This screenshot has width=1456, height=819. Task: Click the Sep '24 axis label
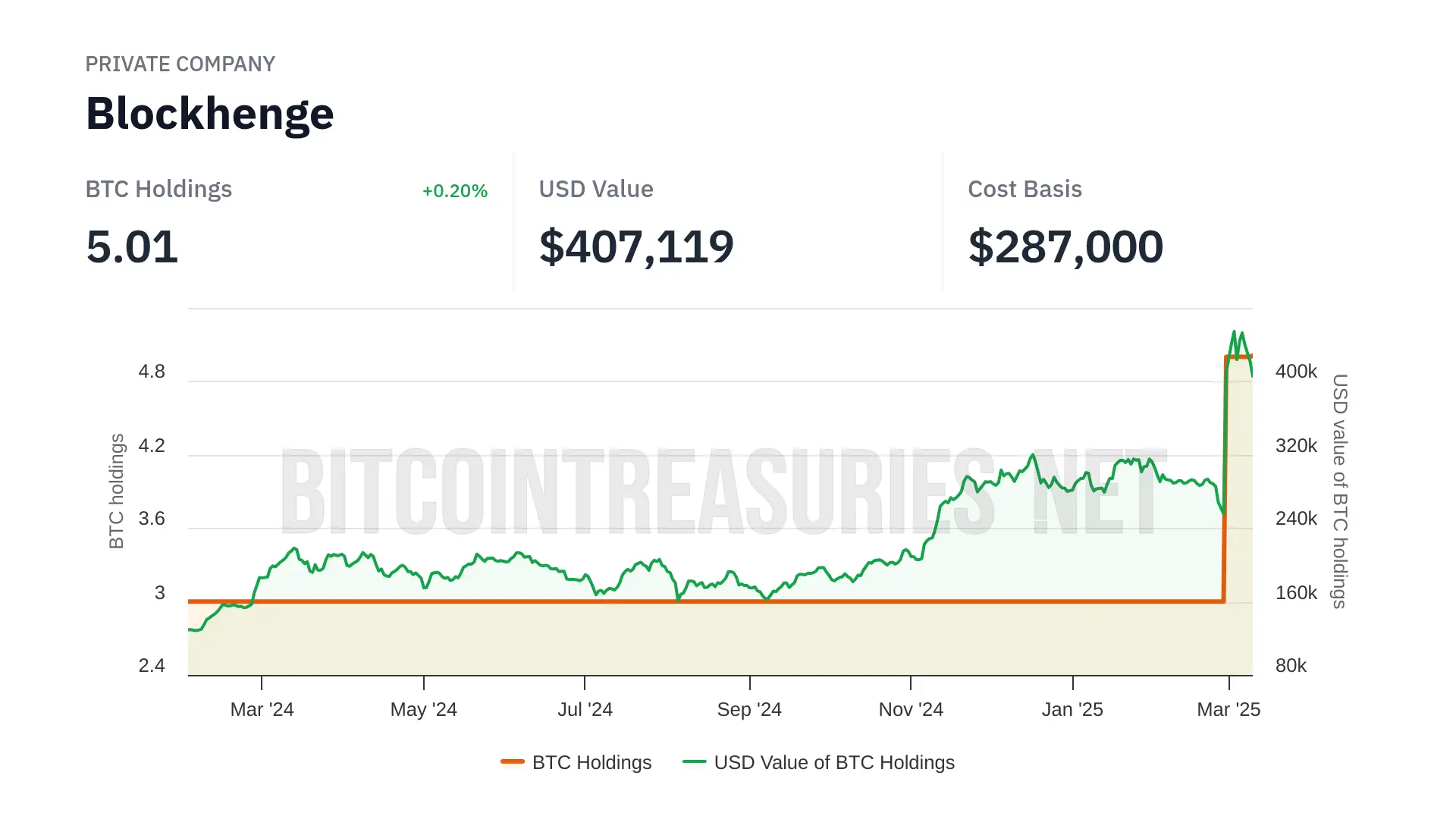click(x=749, y=710)
